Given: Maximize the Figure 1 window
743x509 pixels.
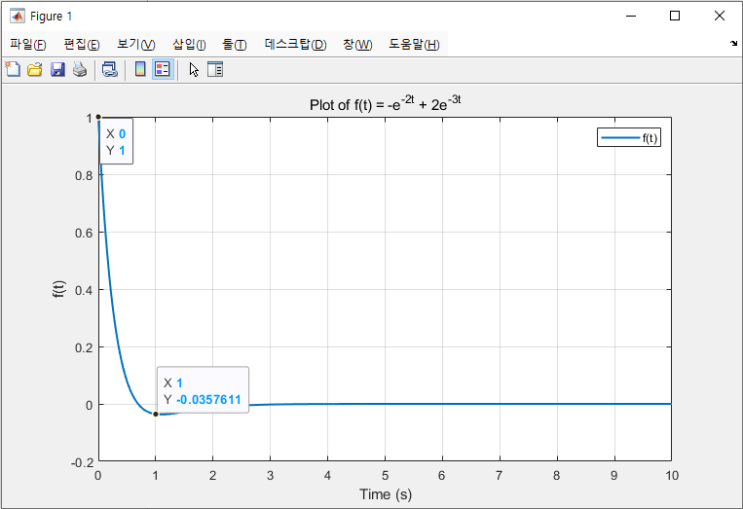Looking at the screenshot, I should pos(675,16).
